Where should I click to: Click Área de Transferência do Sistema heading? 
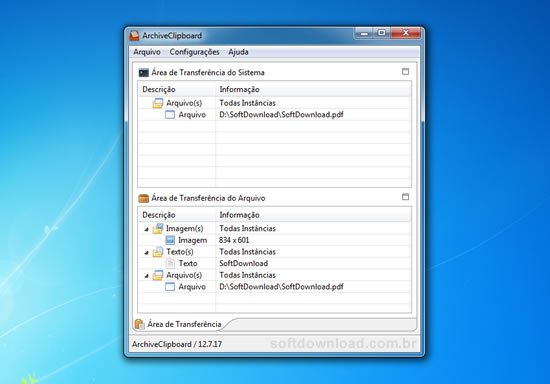[x=208, y=73]
